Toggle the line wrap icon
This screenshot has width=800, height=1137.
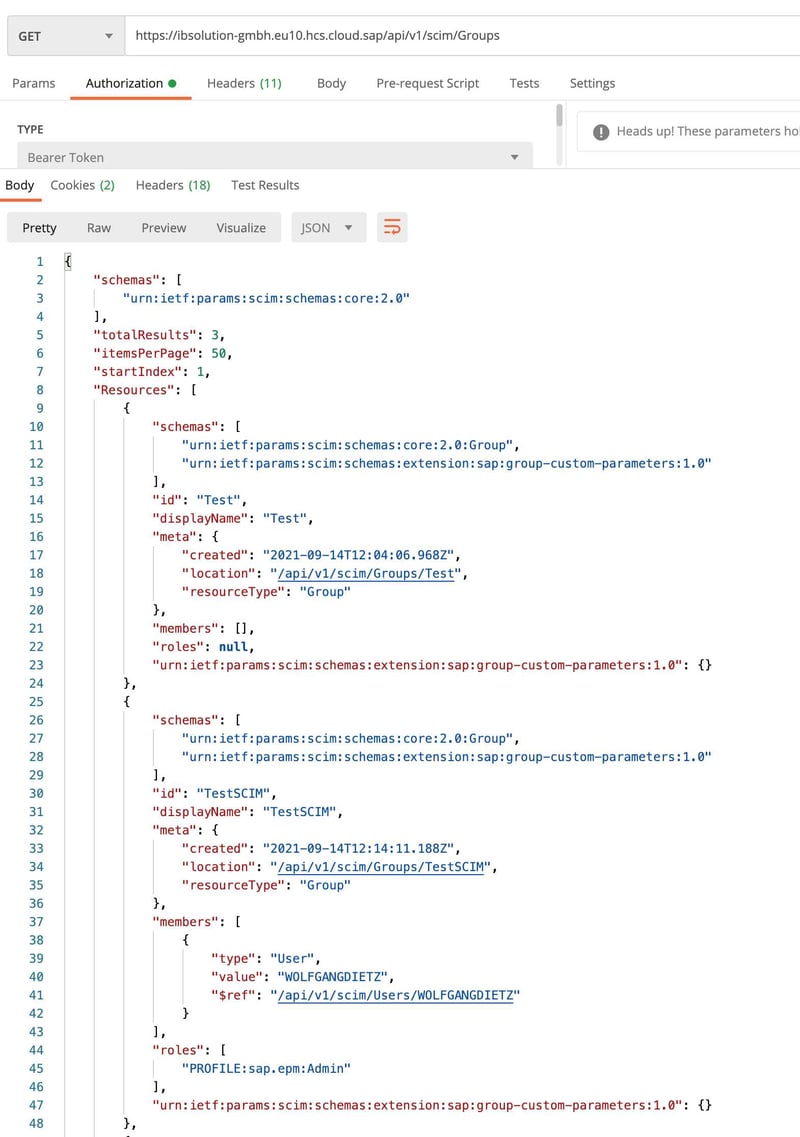pyautogui.click(x=392, y=228)
